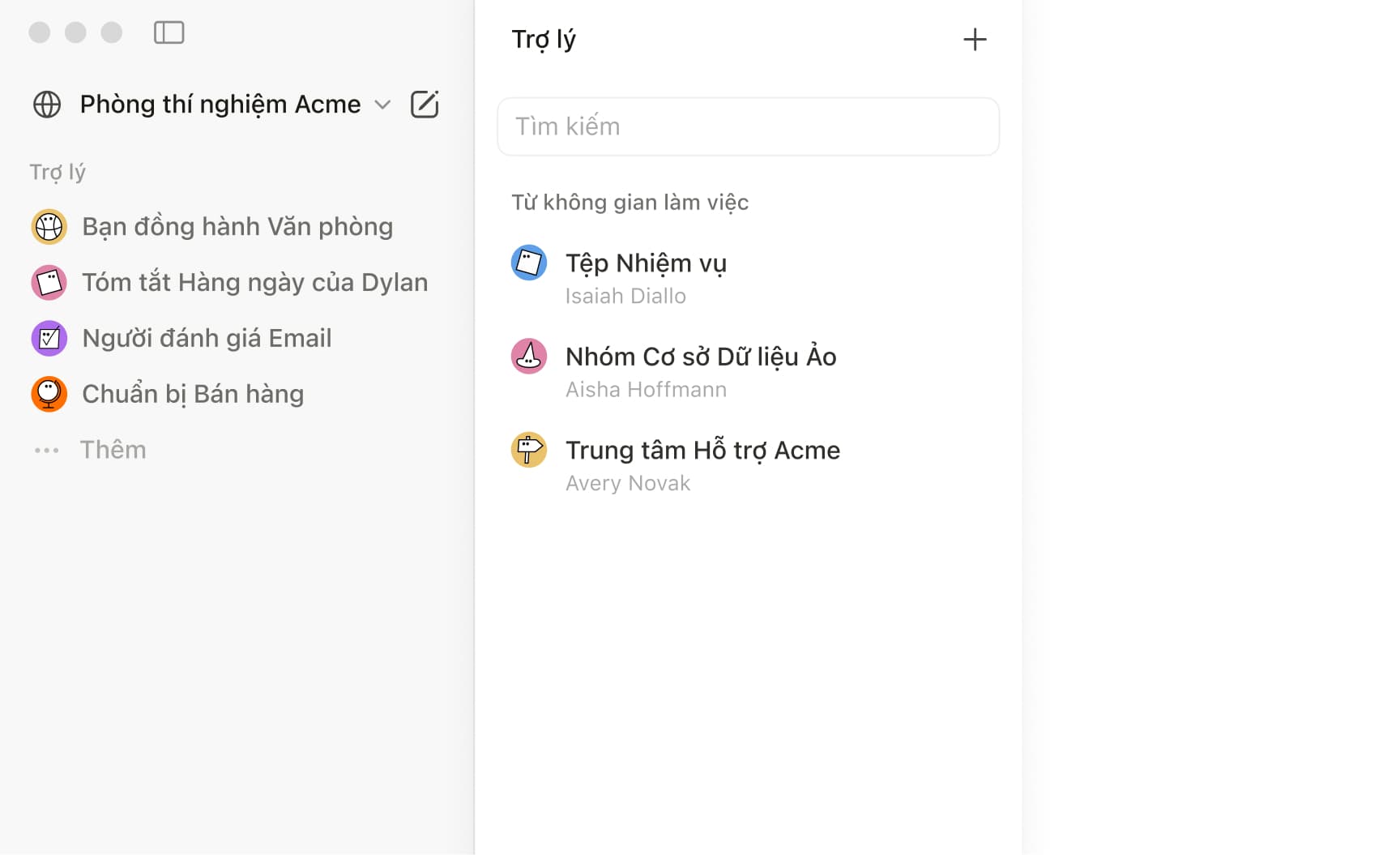Open Bạn đồng hành Văn phòng assistant
1400x855 pixels.
click(237, 227)
